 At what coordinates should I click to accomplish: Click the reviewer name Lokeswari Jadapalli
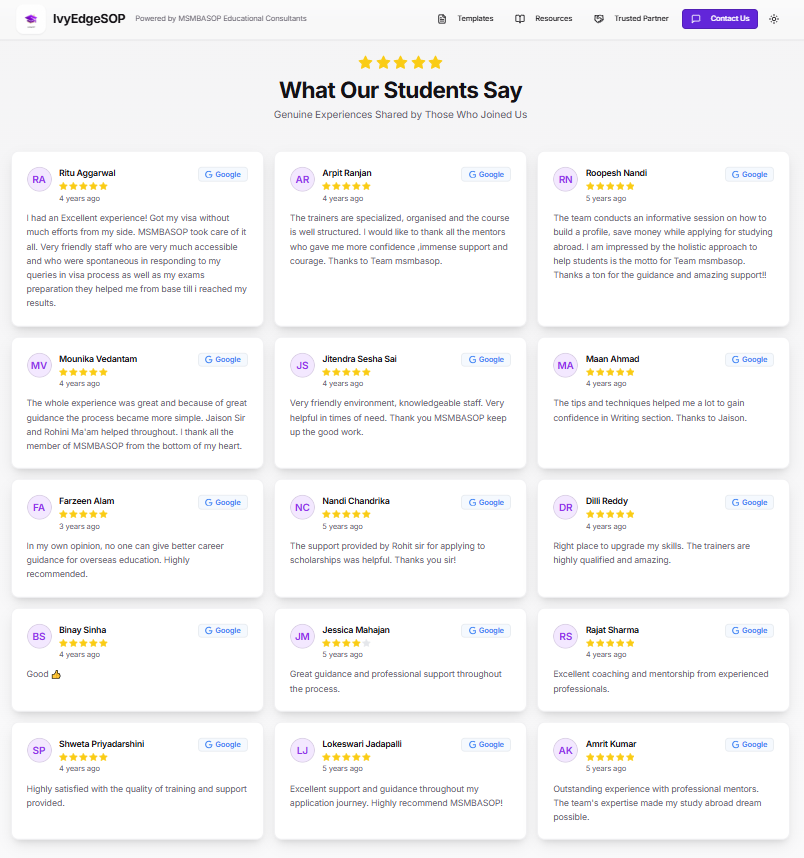[x=362, y=744]
